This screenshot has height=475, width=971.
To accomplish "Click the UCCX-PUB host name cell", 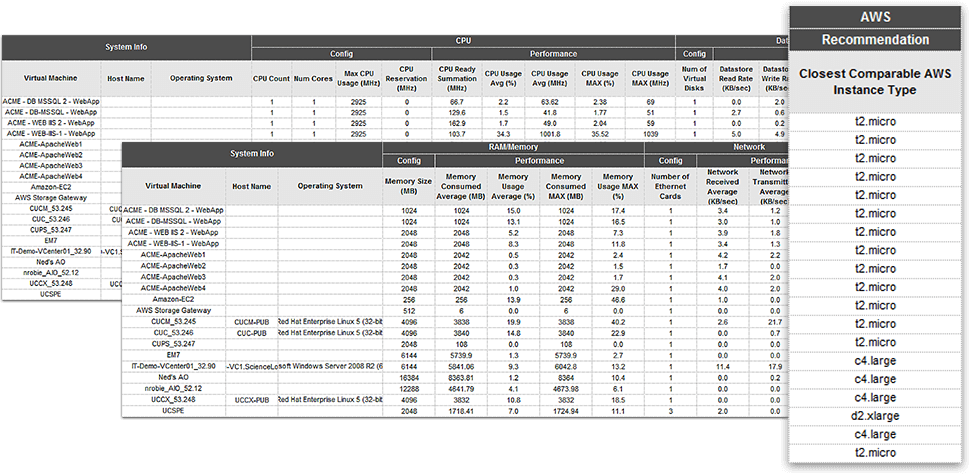I will [x=251, y=399].
